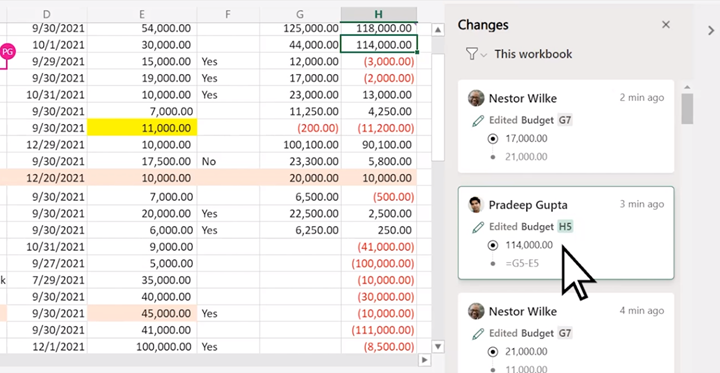Select column D header
Image resolution: width=720 pixels, height=373 pixels.
pos(46,14)
